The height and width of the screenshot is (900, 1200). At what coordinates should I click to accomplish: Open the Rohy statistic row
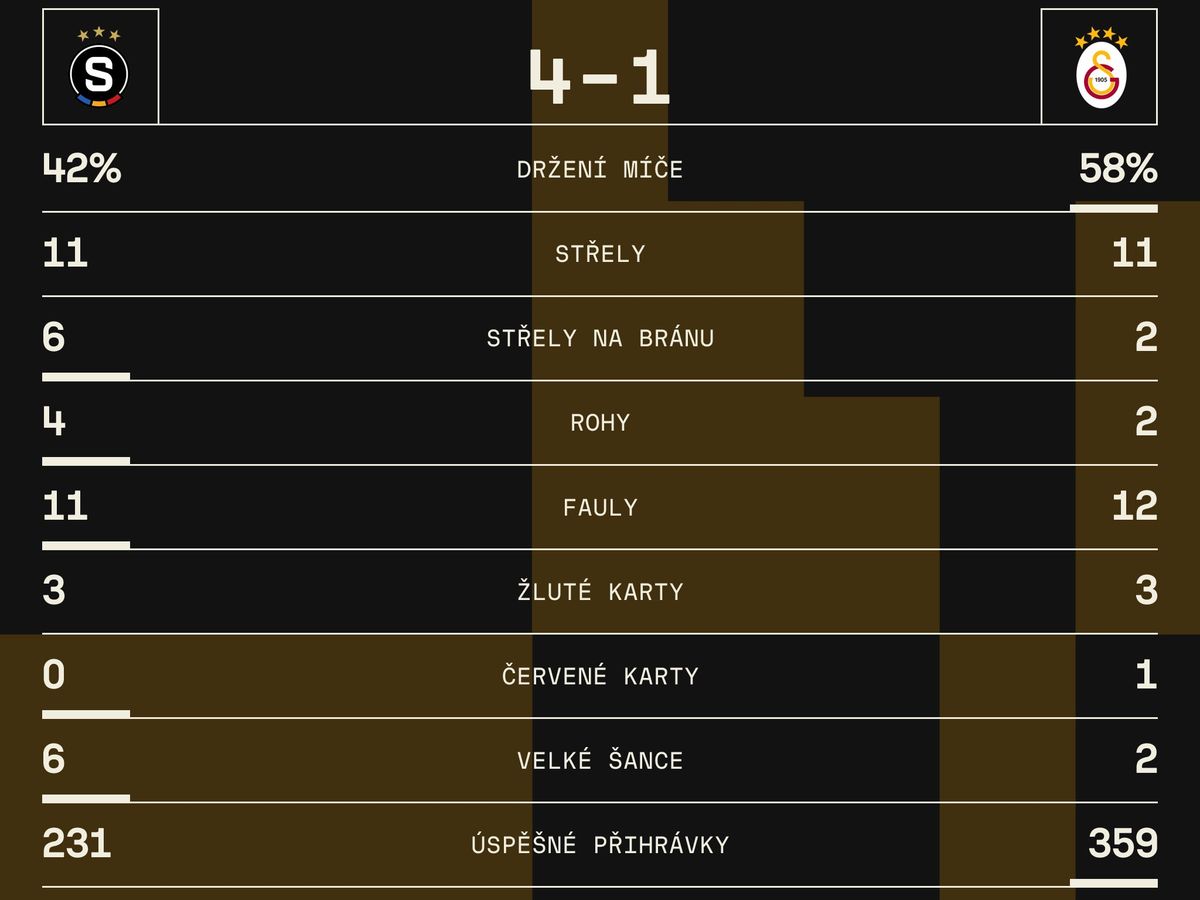(600, 423)
